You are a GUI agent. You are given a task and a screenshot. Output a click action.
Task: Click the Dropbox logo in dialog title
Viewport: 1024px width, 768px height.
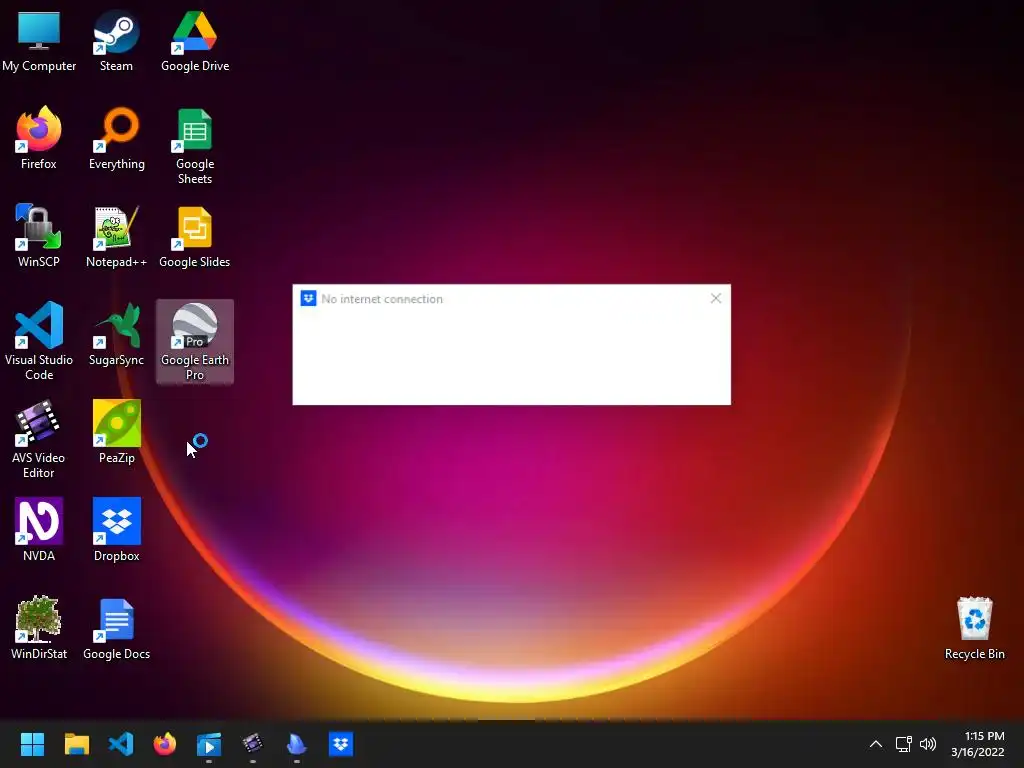coord(308,298)
